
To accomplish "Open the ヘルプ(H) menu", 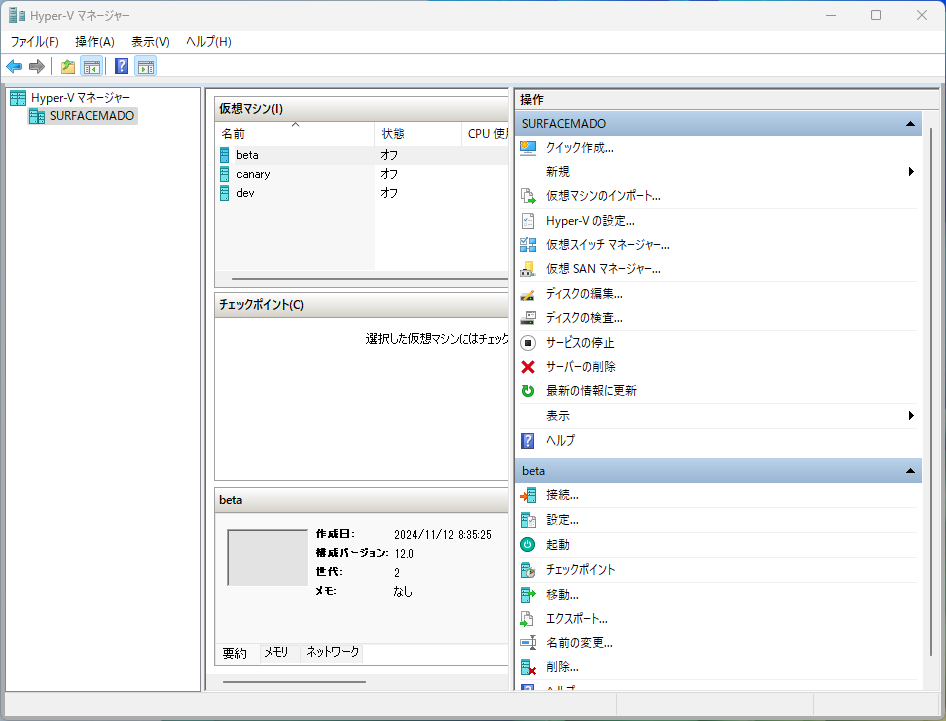I will pos(208,42).
